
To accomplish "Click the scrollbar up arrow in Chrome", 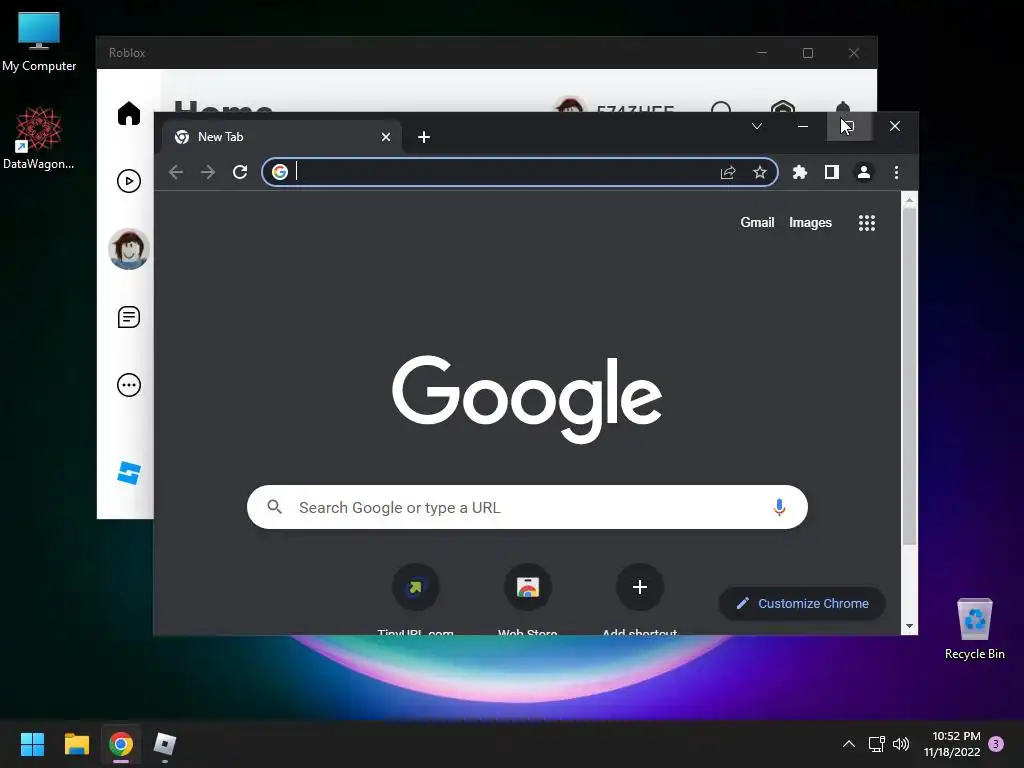I will pos(909,200).
